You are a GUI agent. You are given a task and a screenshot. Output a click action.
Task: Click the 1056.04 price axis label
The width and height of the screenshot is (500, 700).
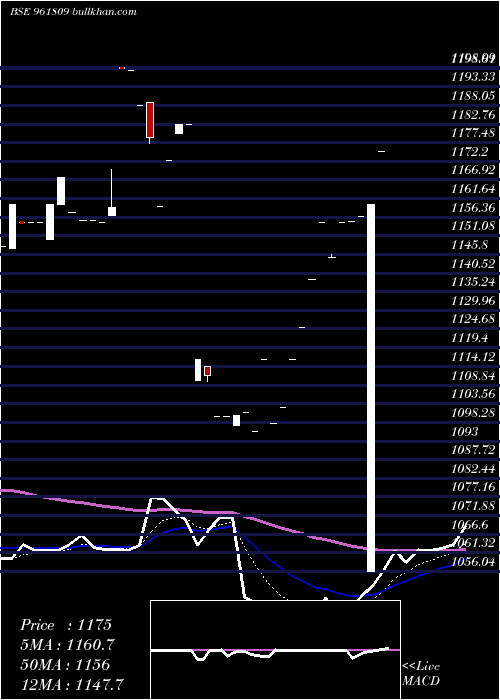(473, 562)
